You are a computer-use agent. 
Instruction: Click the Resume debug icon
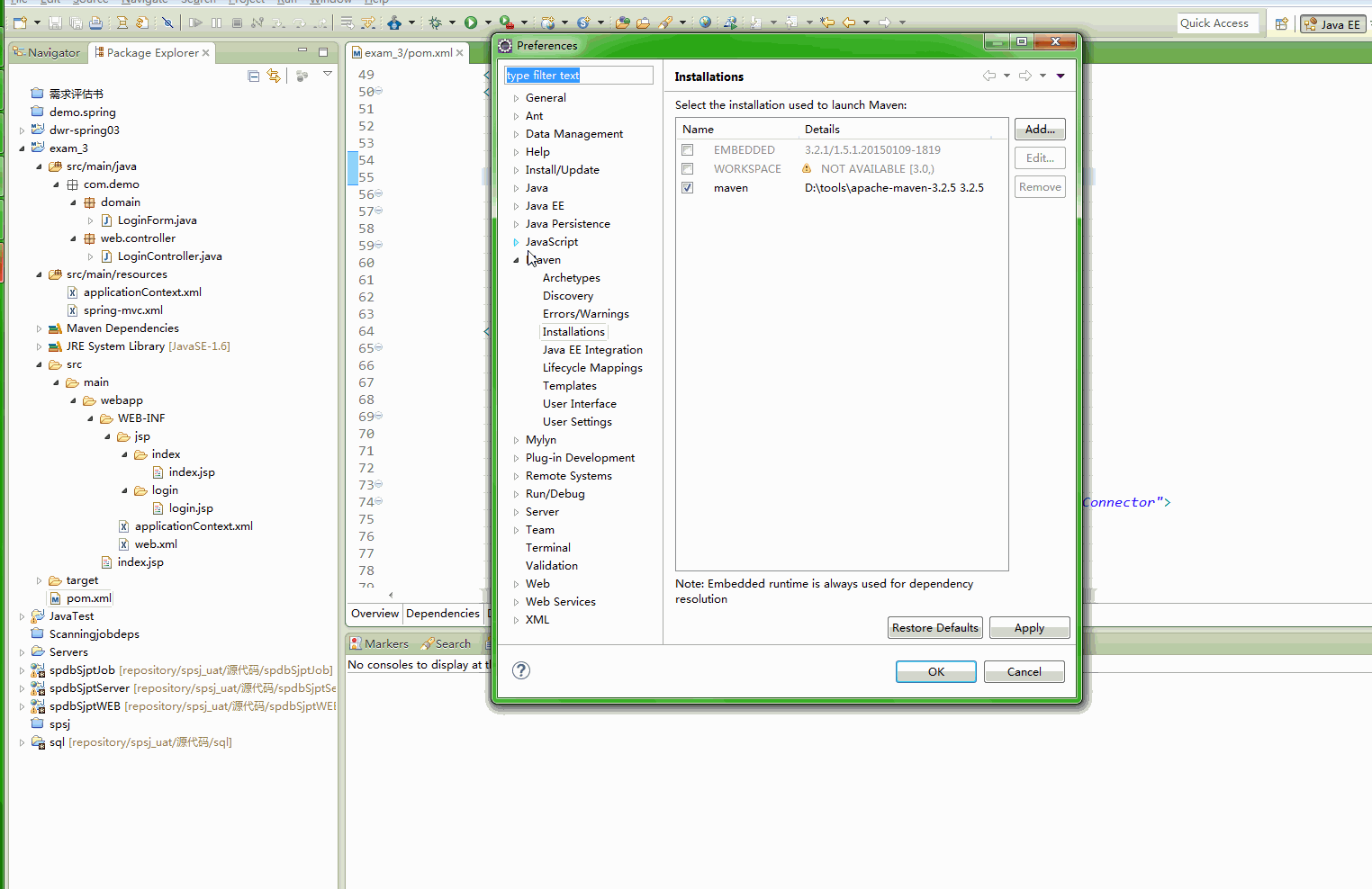[x=195, y=22]
